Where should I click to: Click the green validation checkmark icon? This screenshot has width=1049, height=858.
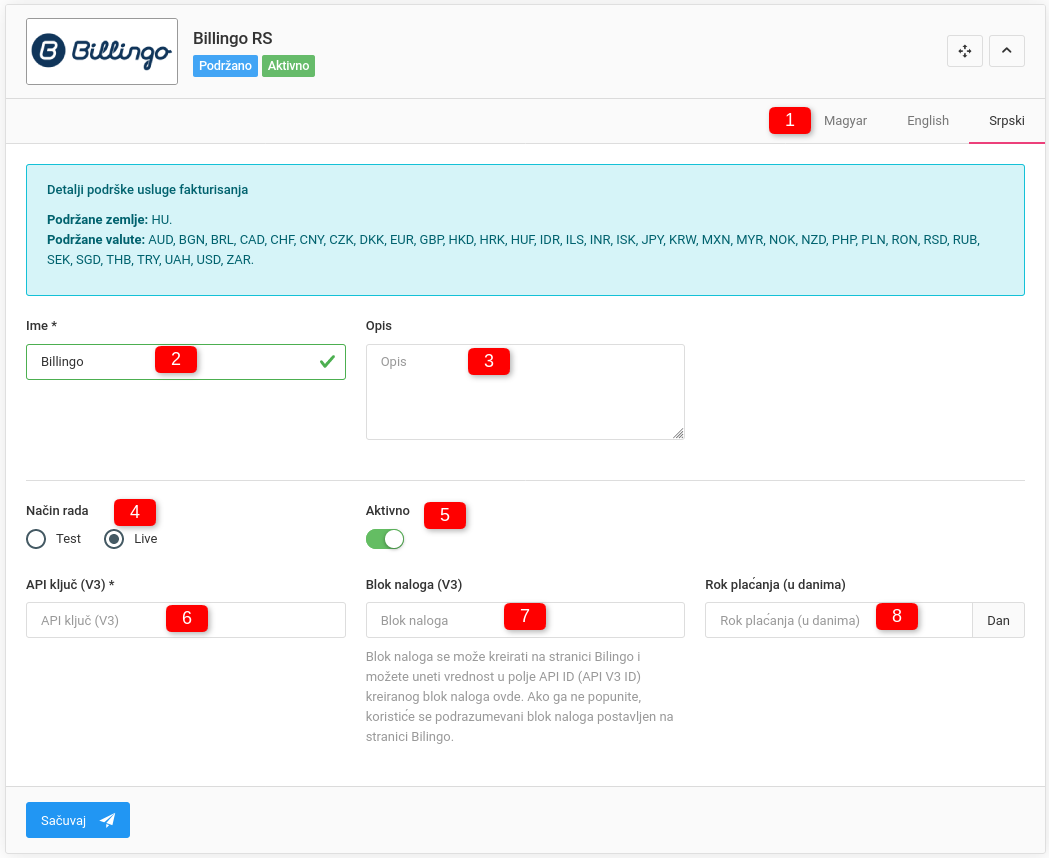pyautogui.click(x=327, y=362)
